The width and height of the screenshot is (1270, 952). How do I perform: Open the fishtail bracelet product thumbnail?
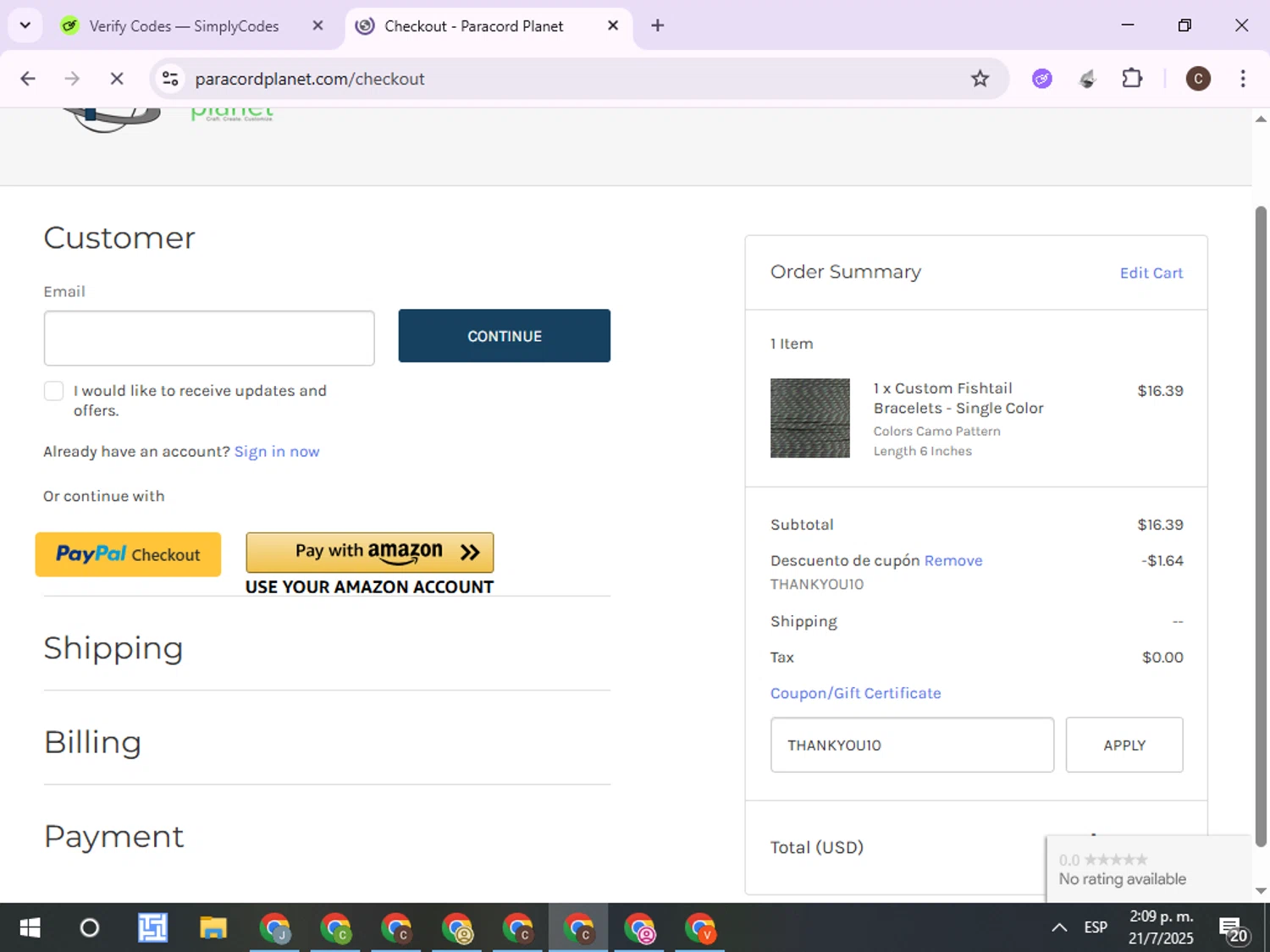(810, 418)
